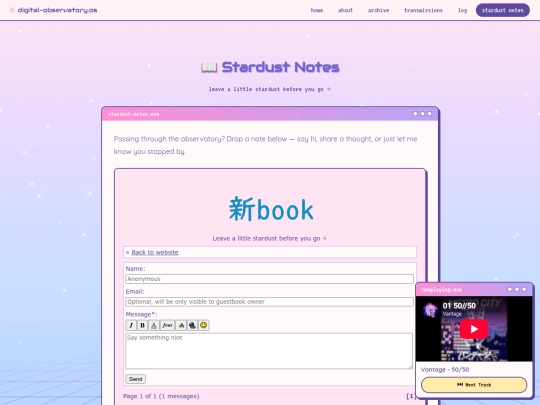Click the Stardust Notes heading
This screenshot has height=405, width=540.
(x=280, y=67)
